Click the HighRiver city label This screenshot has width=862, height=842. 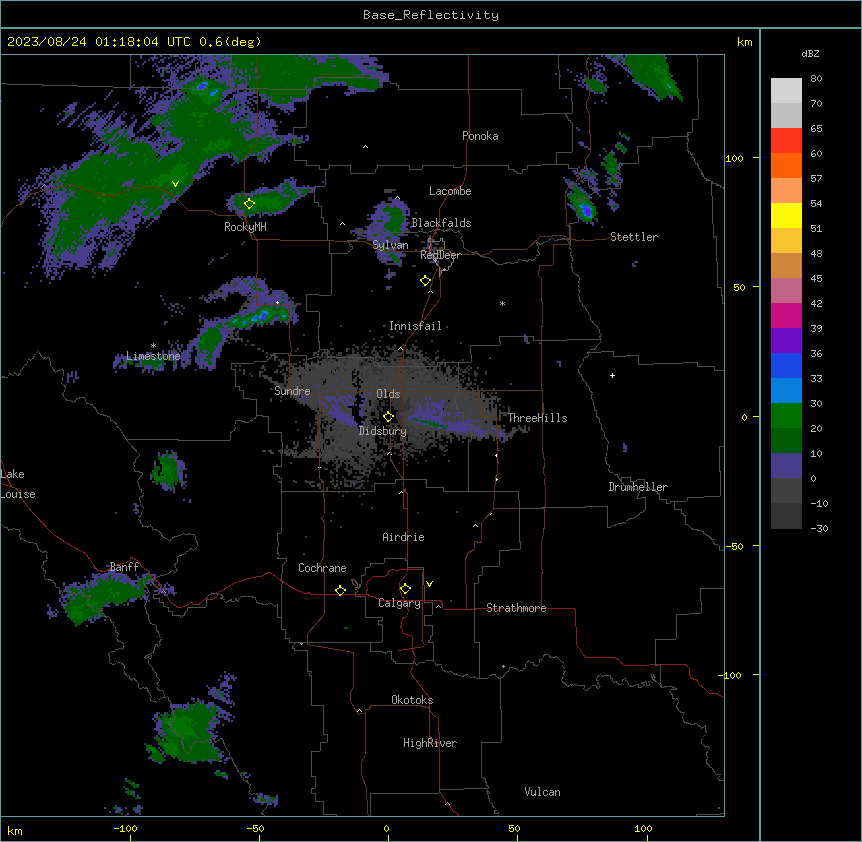(430, 743)
